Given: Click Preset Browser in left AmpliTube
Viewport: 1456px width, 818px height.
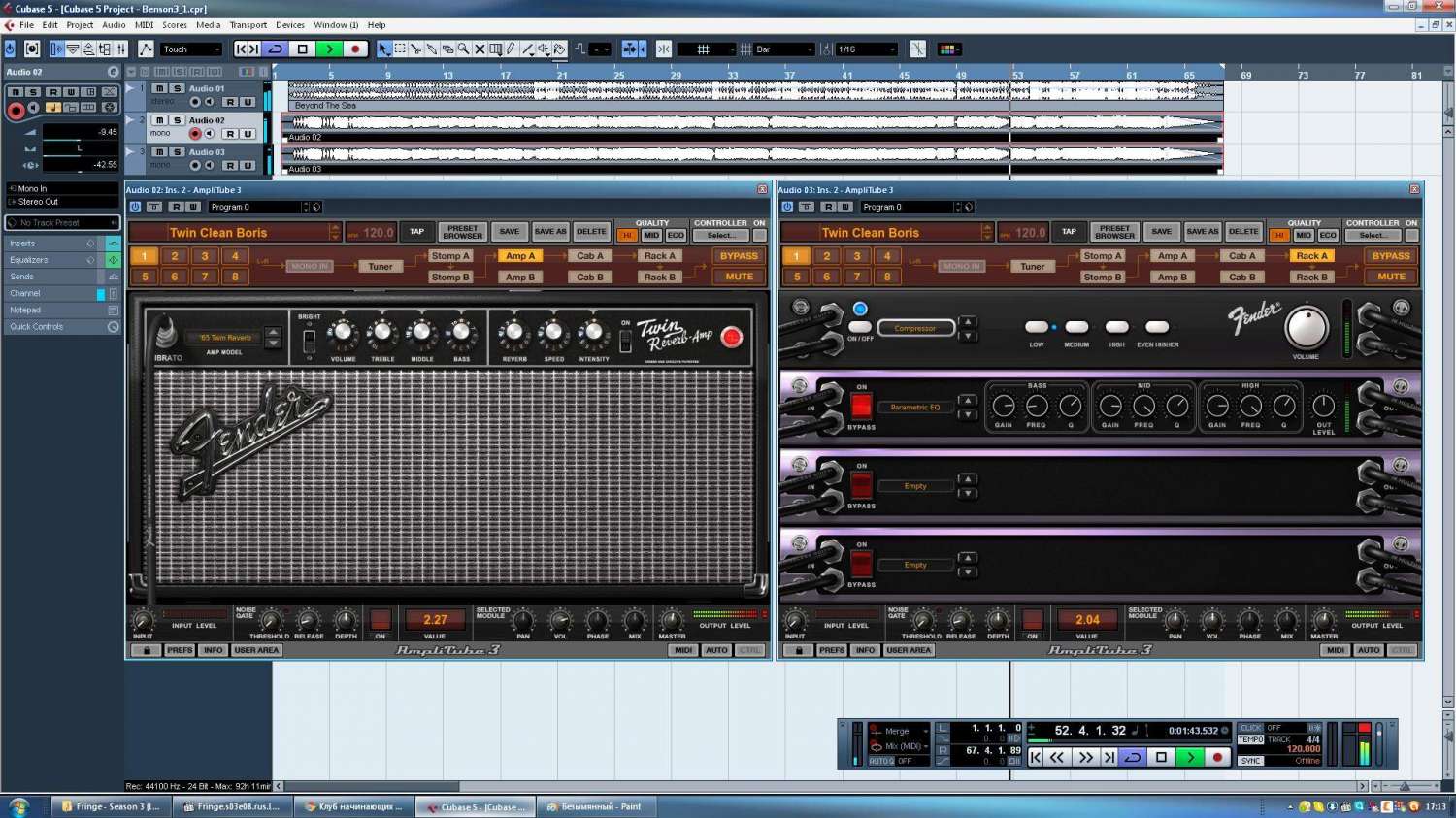Looking at the screenshot, I should [x=463, y=232].
